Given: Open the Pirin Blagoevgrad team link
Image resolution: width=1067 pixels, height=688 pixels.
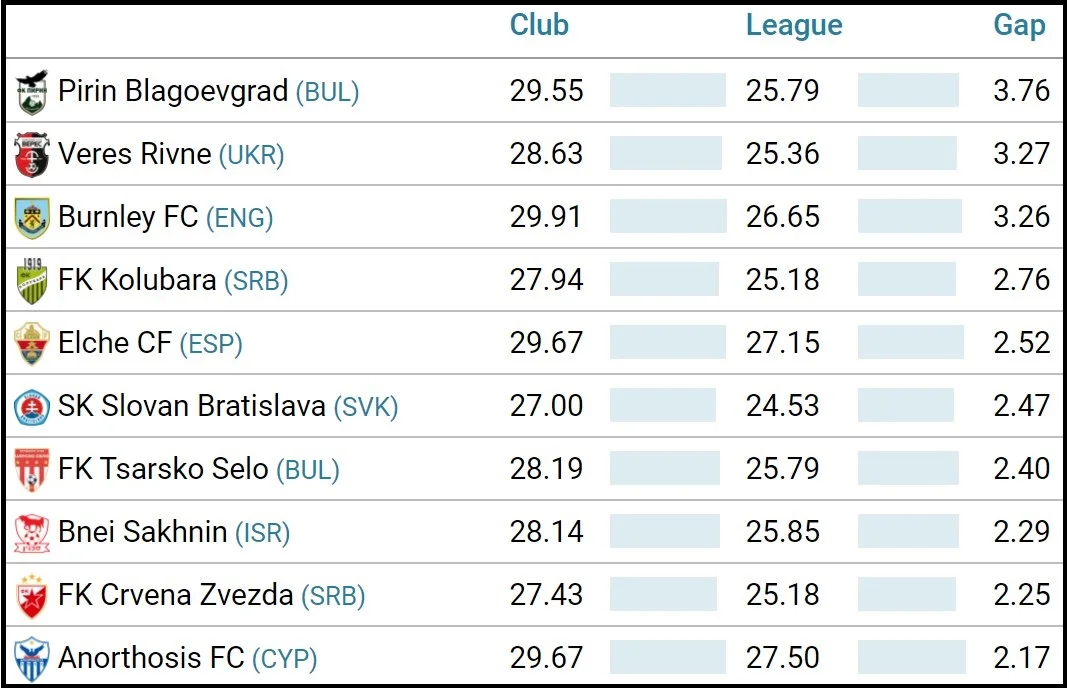Looking at the screenshot, I should pos(173,91).
